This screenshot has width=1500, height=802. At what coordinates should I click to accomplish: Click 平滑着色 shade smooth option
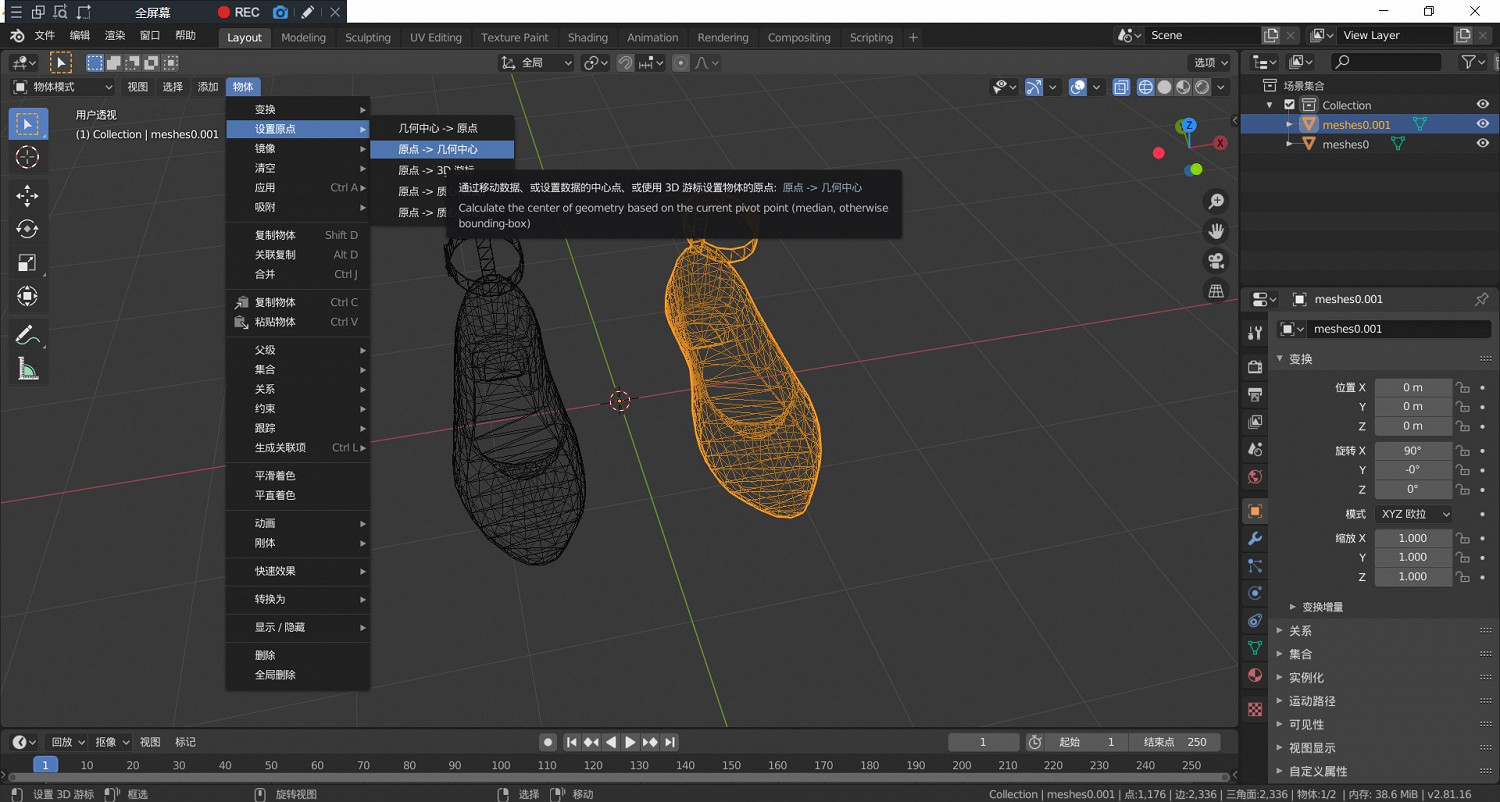[x=275, y=476]
